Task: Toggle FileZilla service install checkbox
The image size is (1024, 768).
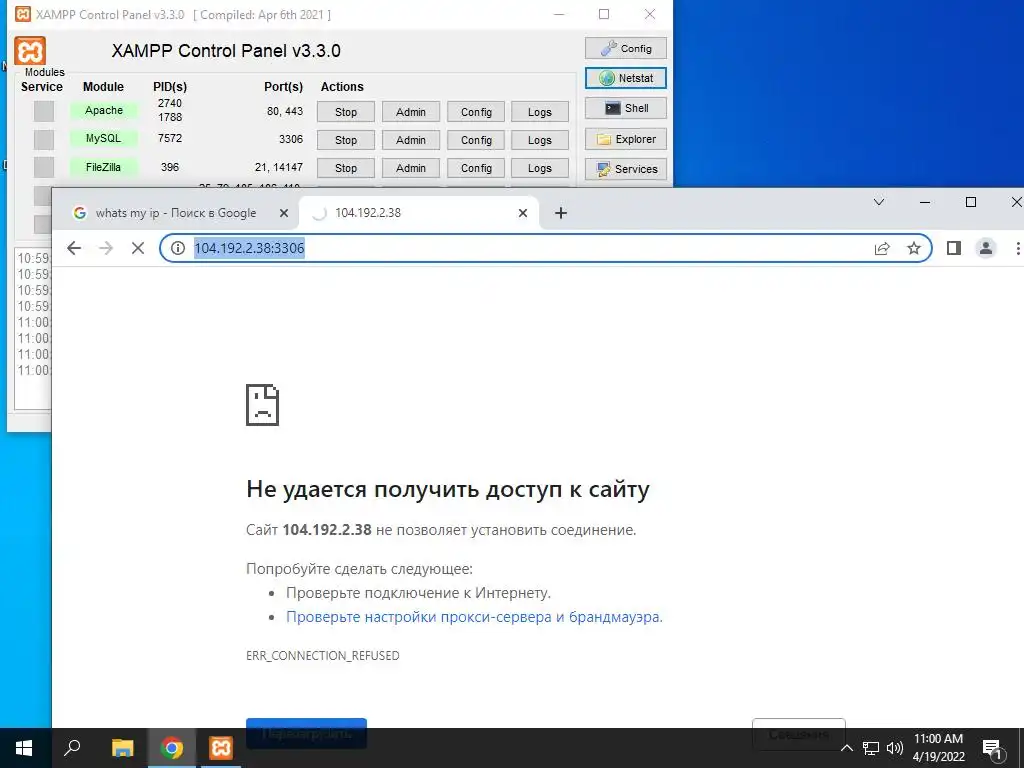Action: point(44,167)
